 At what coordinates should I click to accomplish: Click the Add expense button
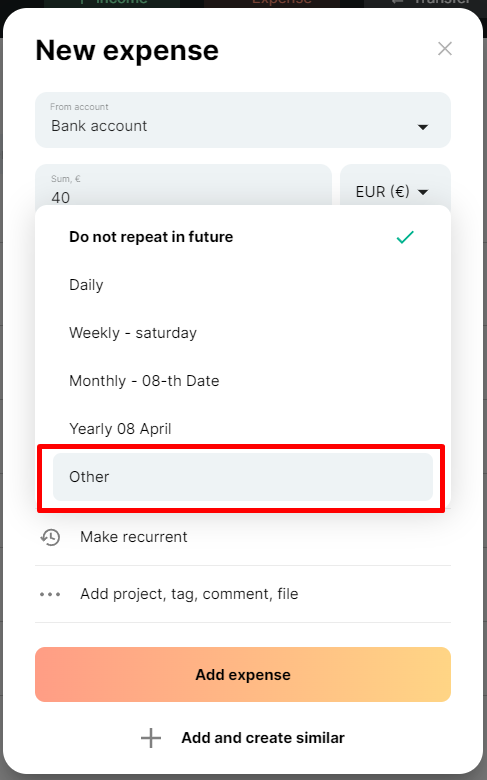coord(243,675)
